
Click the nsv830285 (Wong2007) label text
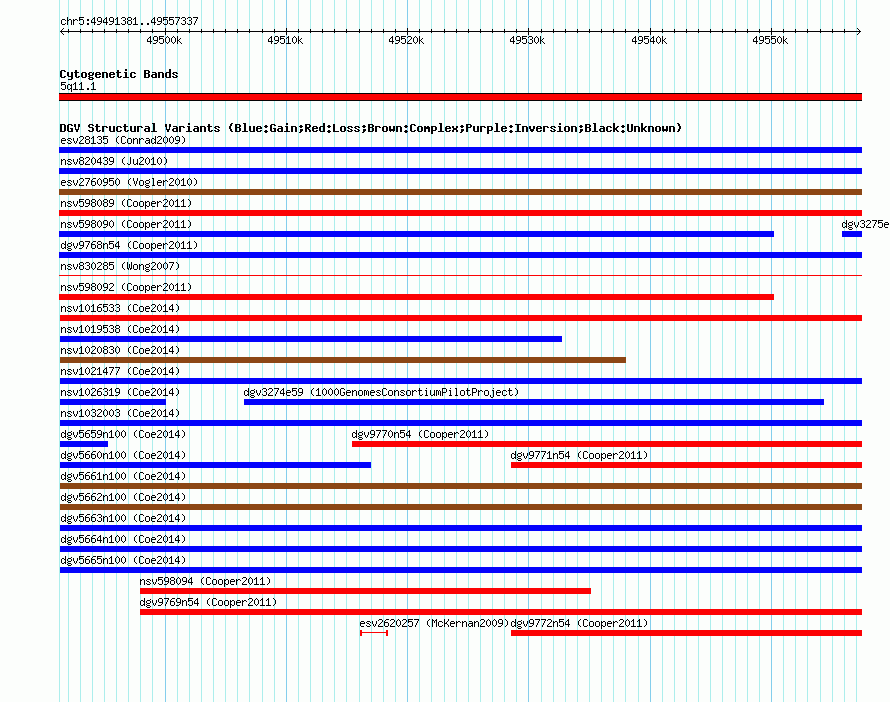click(x=120, y=266)
